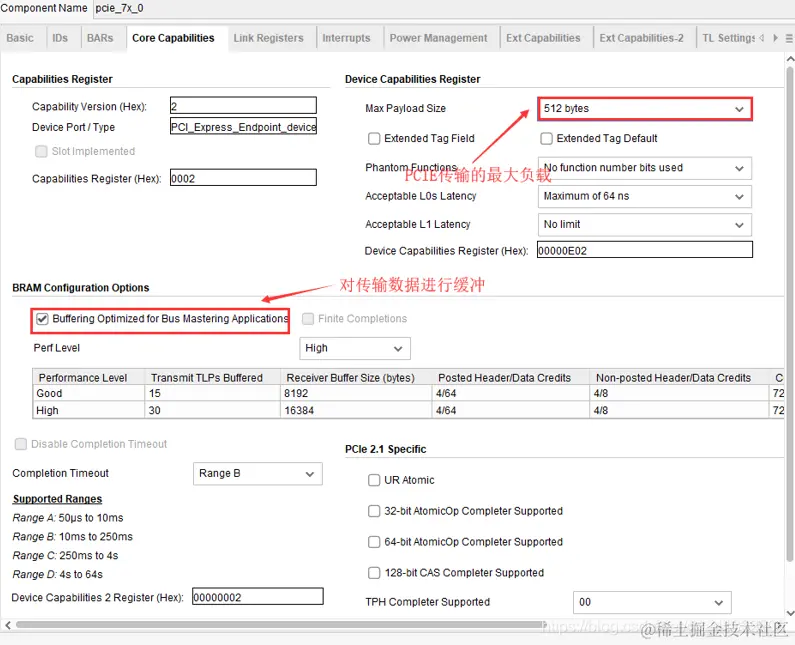Click the Device Port / Type field

[243, 126]
